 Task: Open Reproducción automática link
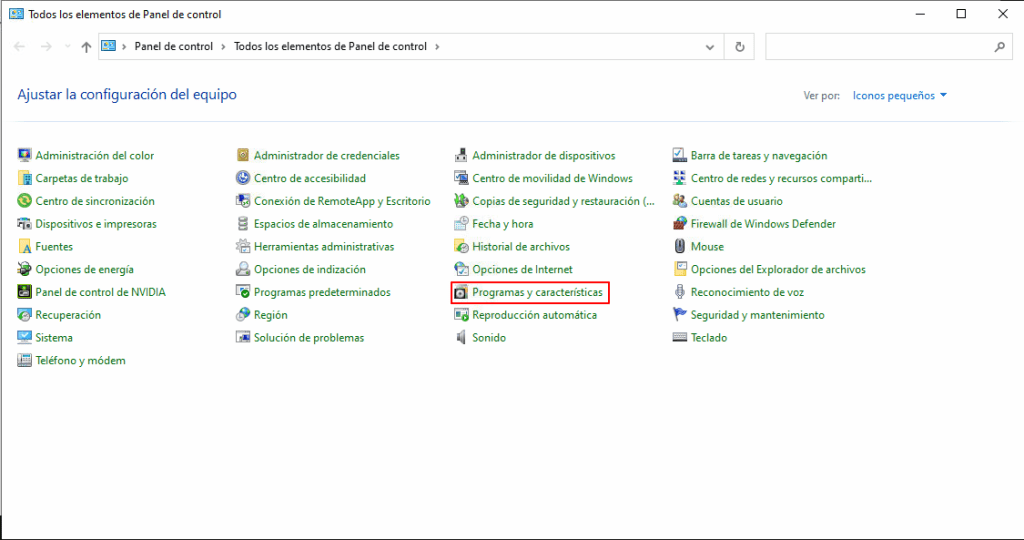(535, 315)
